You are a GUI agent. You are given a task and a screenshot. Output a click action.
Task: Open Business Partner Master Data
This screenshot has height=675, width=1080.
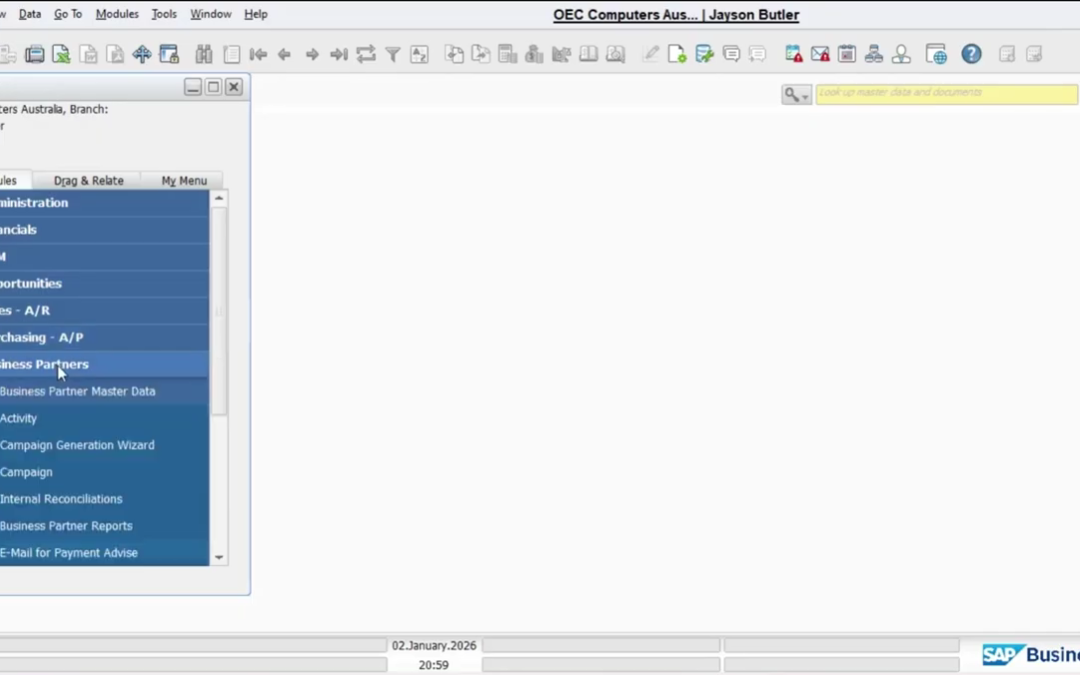click(x=78, y=391)
